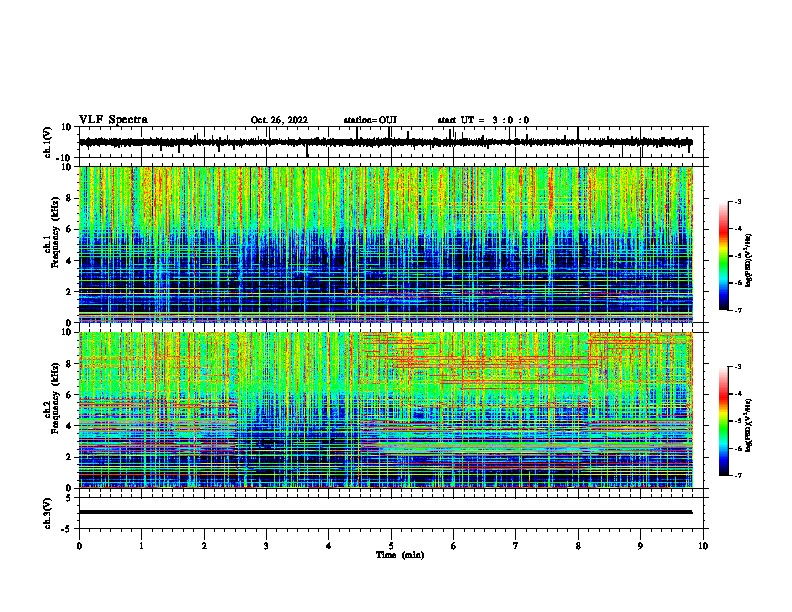The width and height of the screenshot is (792, 612).
Task: Click the ch.1 spectrogram color scale bar
Action: 723,256
